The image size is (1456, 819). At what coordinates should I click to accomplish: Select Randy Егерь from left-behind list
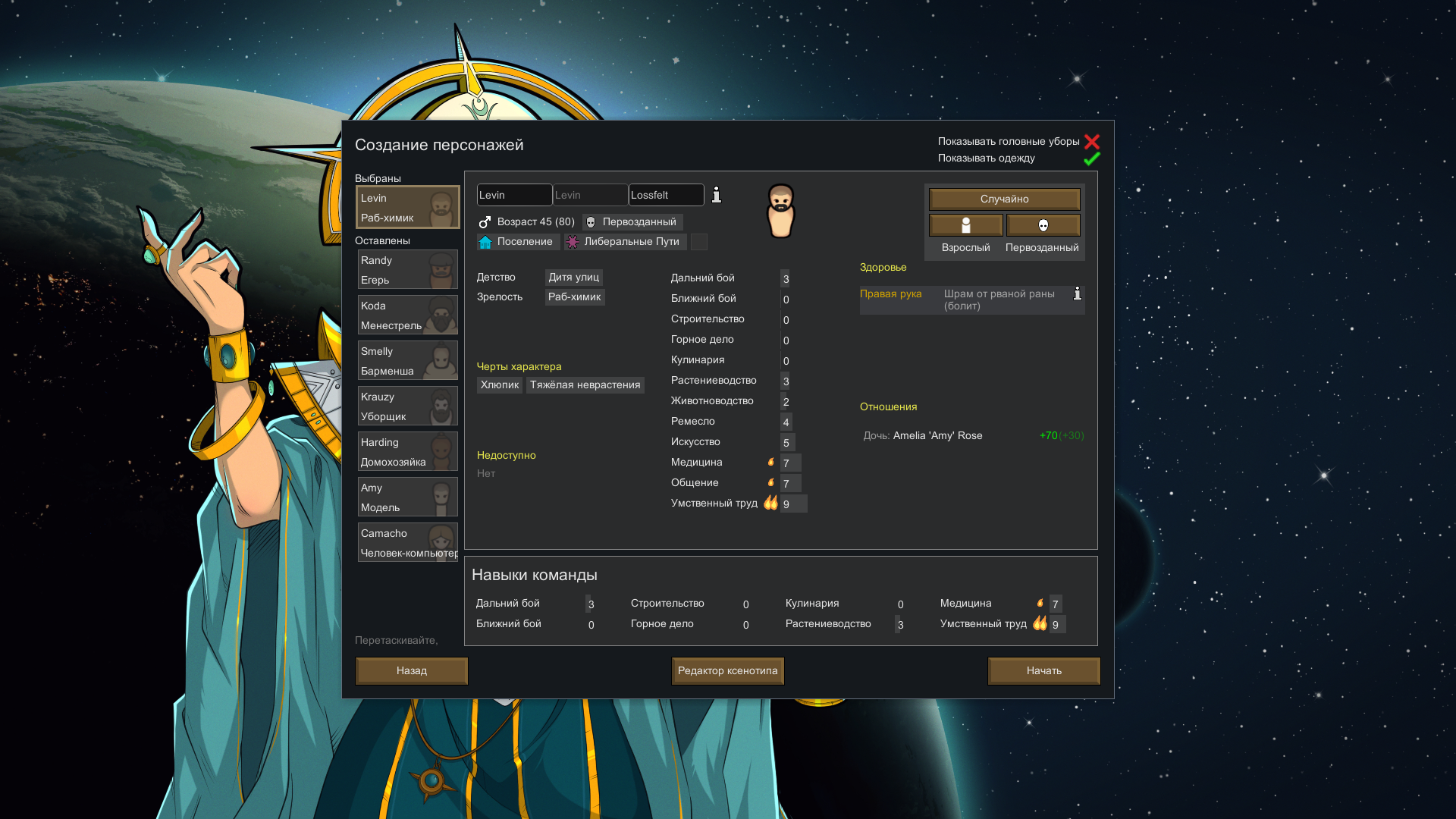coord(408,269)
